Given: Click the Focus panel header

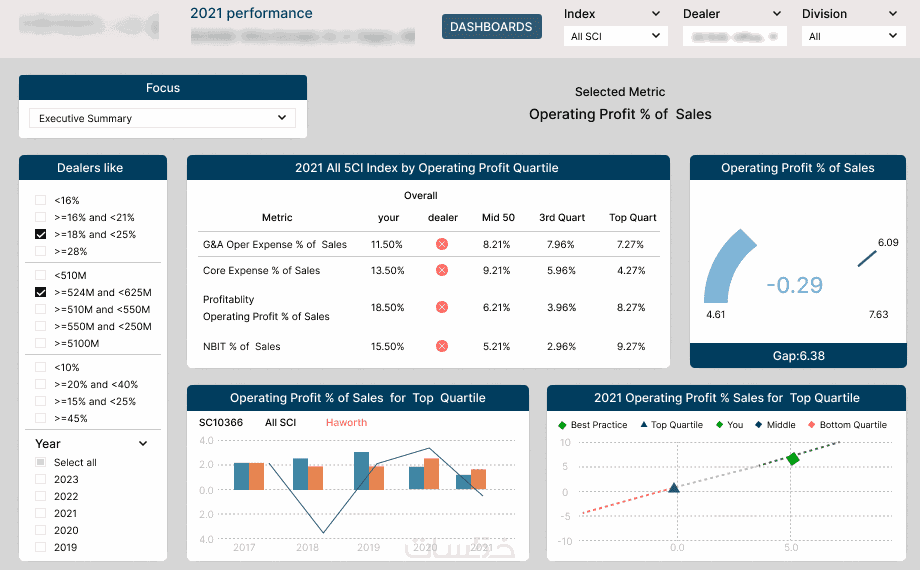Looking at the screenshot, I should 163,87.
